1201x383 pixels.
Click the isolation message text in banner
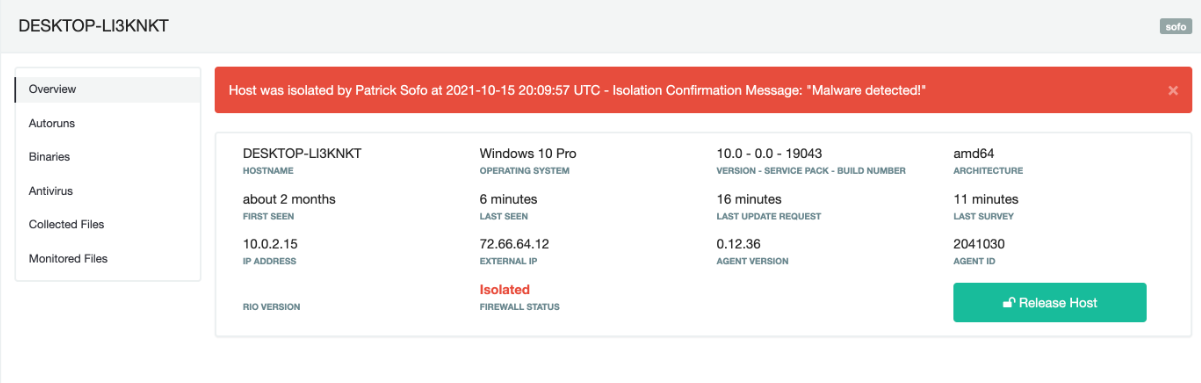[x=578, y=90]
